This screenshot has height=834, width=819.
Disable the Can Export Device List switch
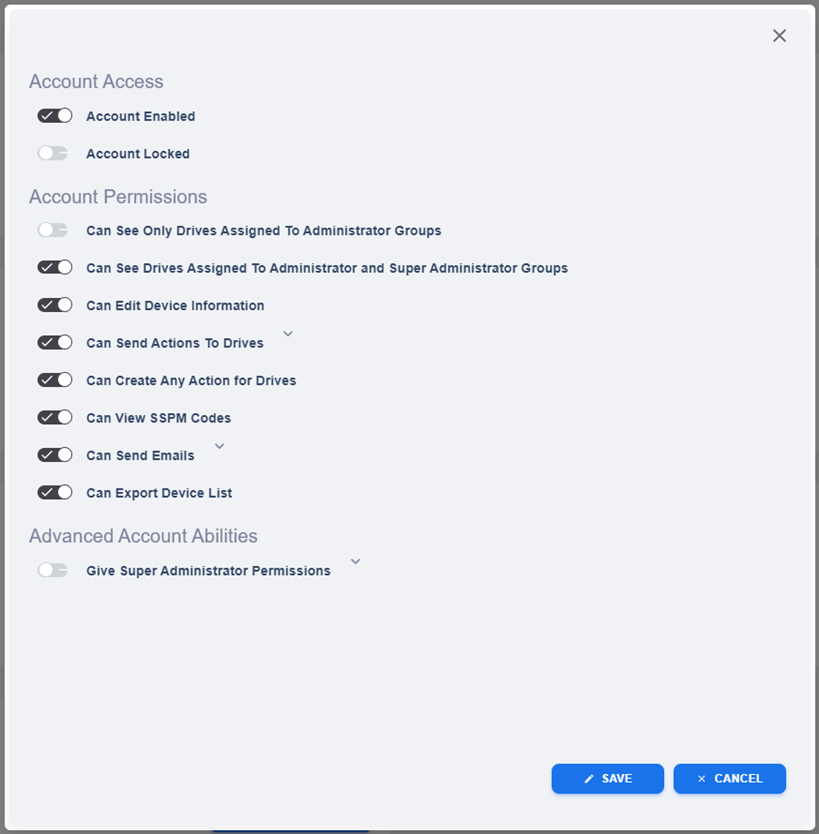(x=55, y=493)
